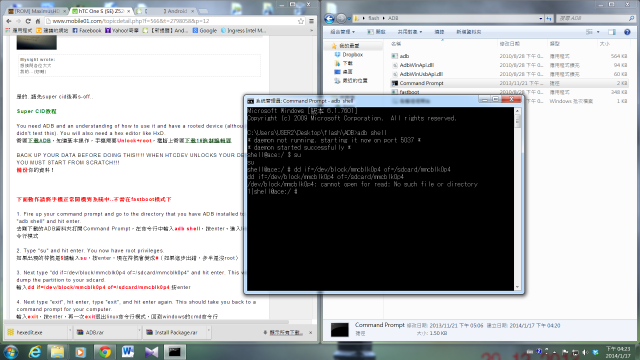The height and width of the screenshot is (360, 640).
Task: Open the view options dropdown arrow
Action: click(598, 32)
